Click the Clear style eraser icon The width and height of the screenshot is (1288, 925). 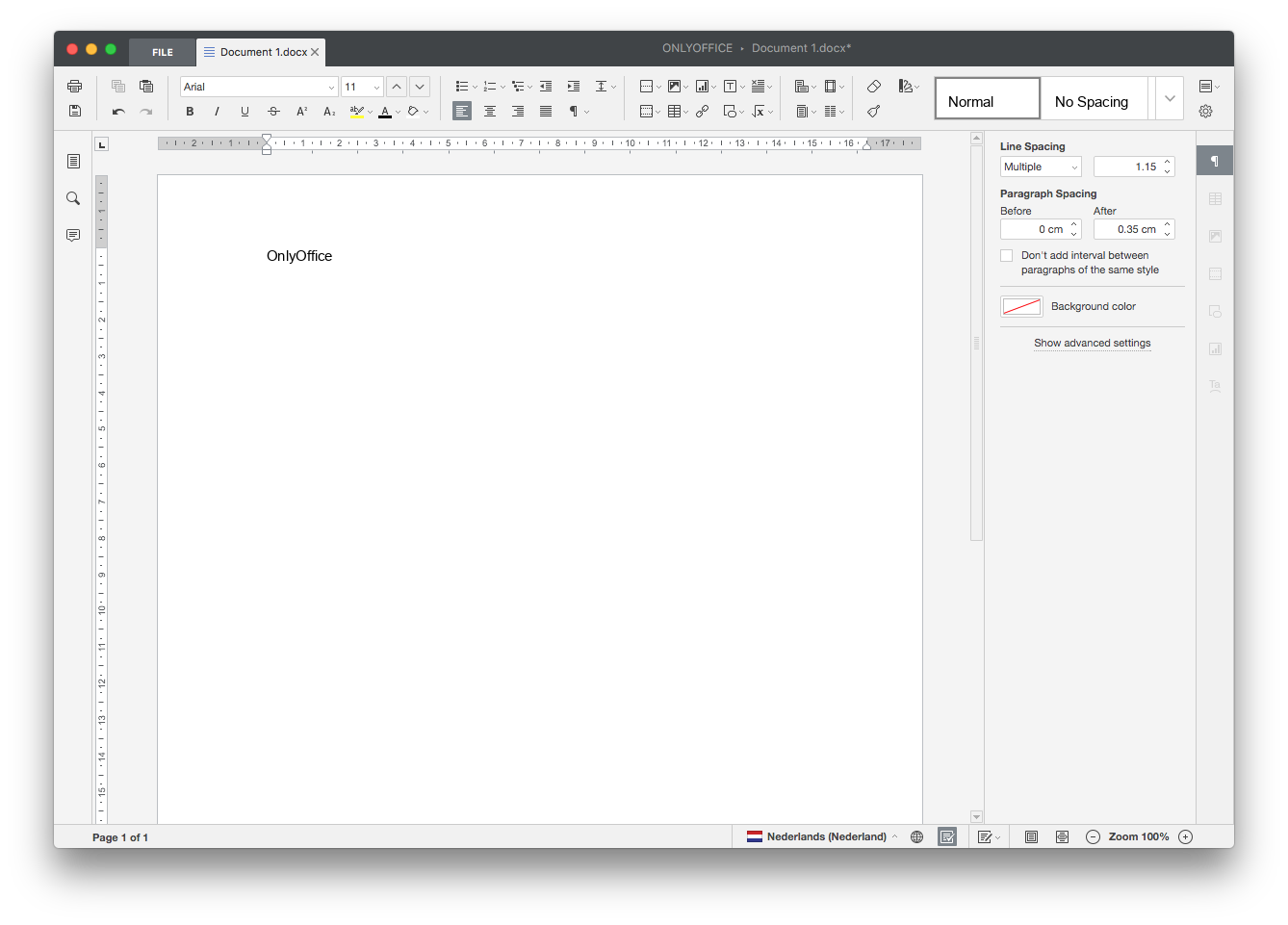(874, 87)
